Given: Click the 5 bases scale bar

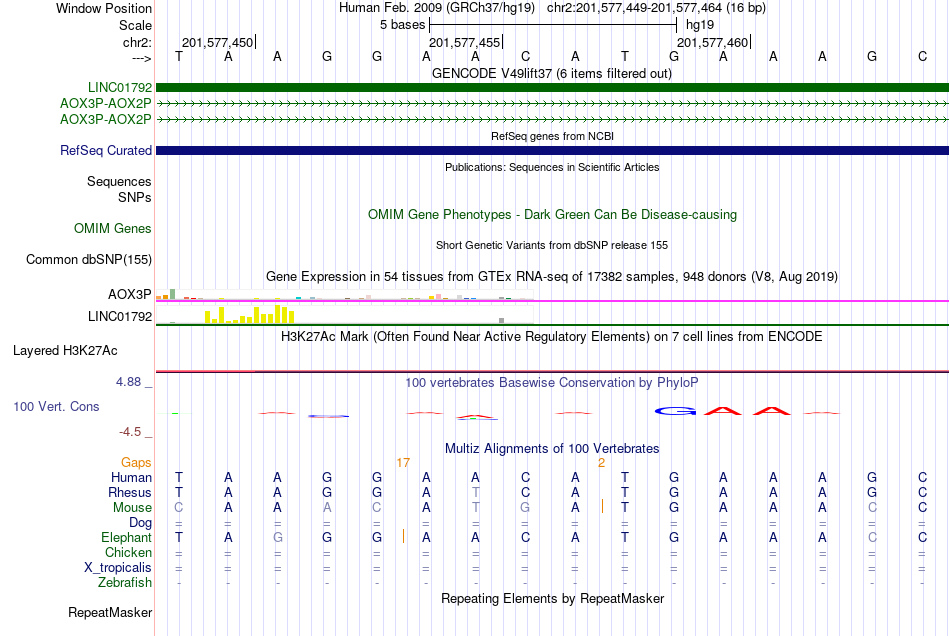Looking at the screenshot, I should (x=553, y=25).
